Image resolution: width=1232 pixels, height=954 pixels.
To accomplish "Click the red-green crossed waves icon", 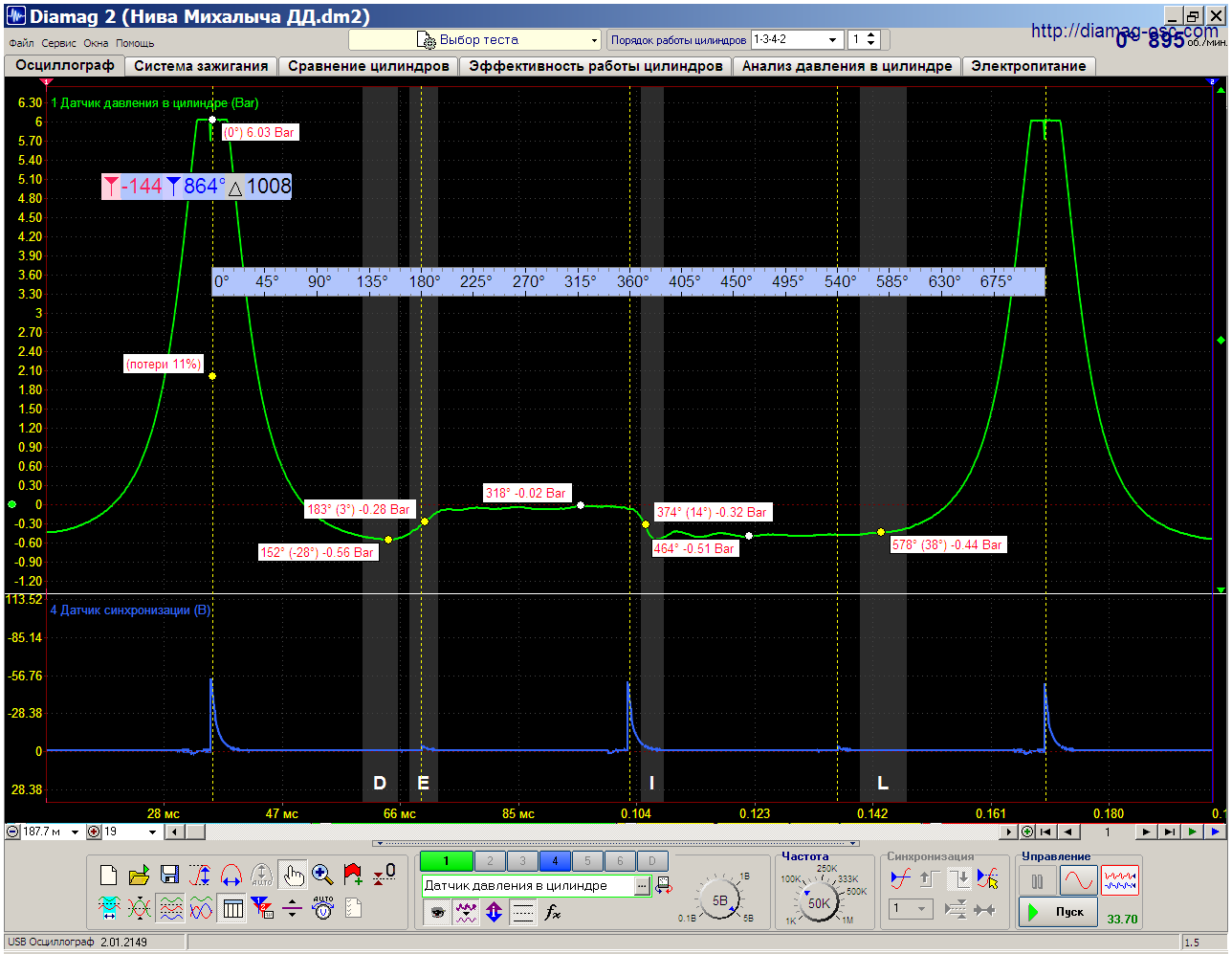I will pos(139,907).
